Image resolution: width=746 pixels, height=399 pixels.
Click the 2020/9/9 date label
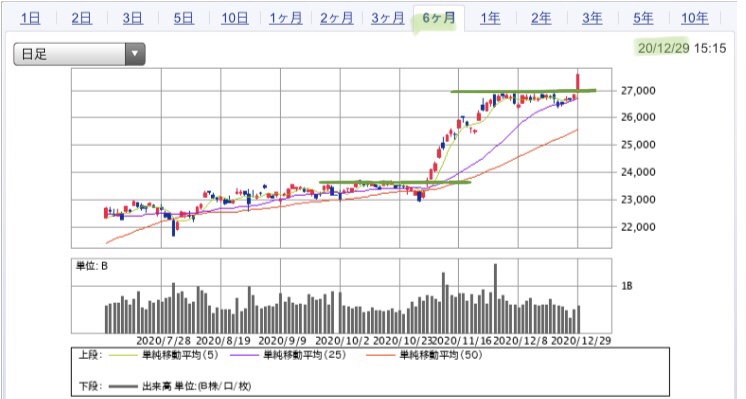[x=282, y=341]
